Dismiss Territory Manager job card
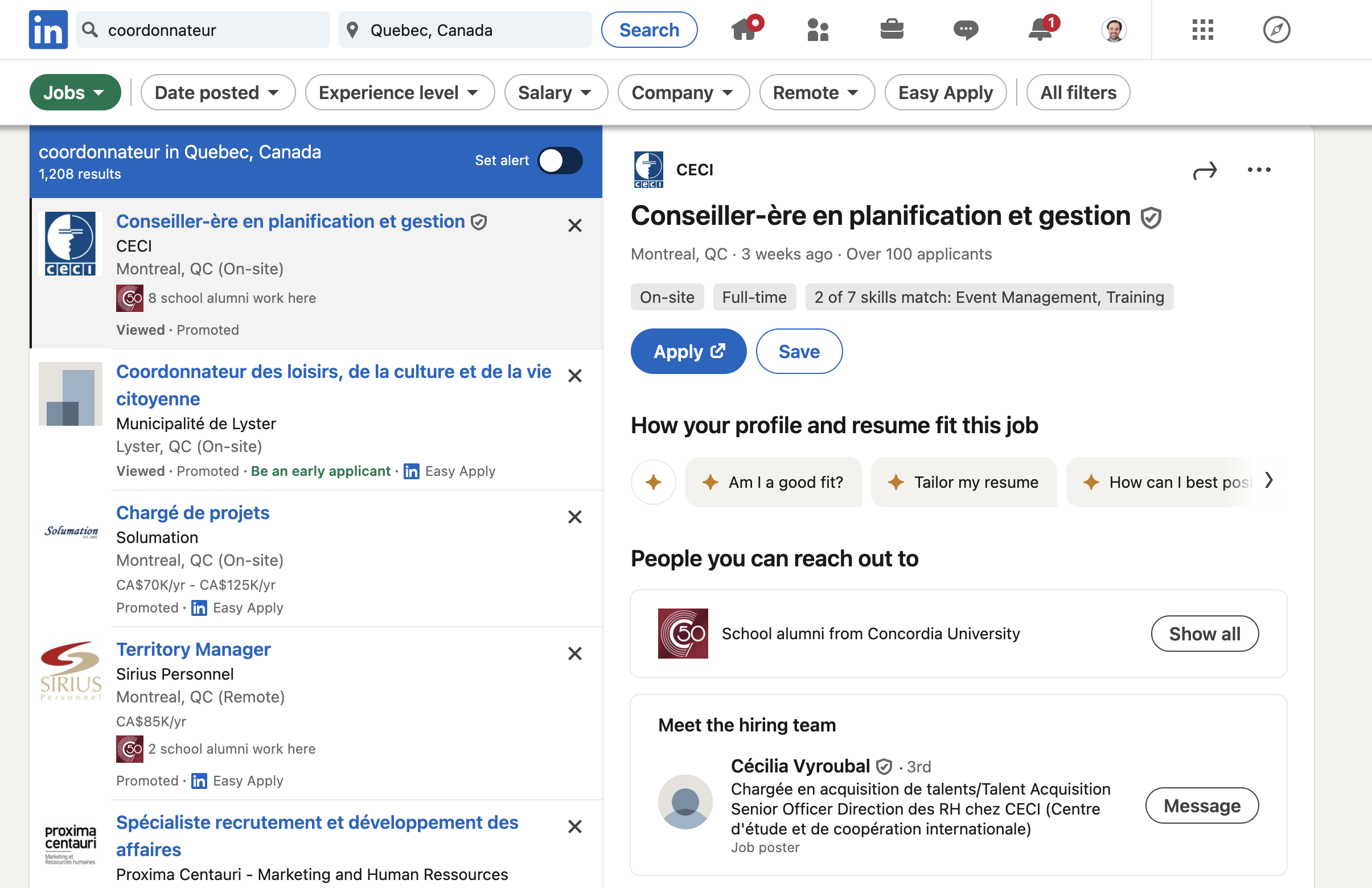This screenshot has height=888, width=1372. pyautogui.click(x=575, y=653)
